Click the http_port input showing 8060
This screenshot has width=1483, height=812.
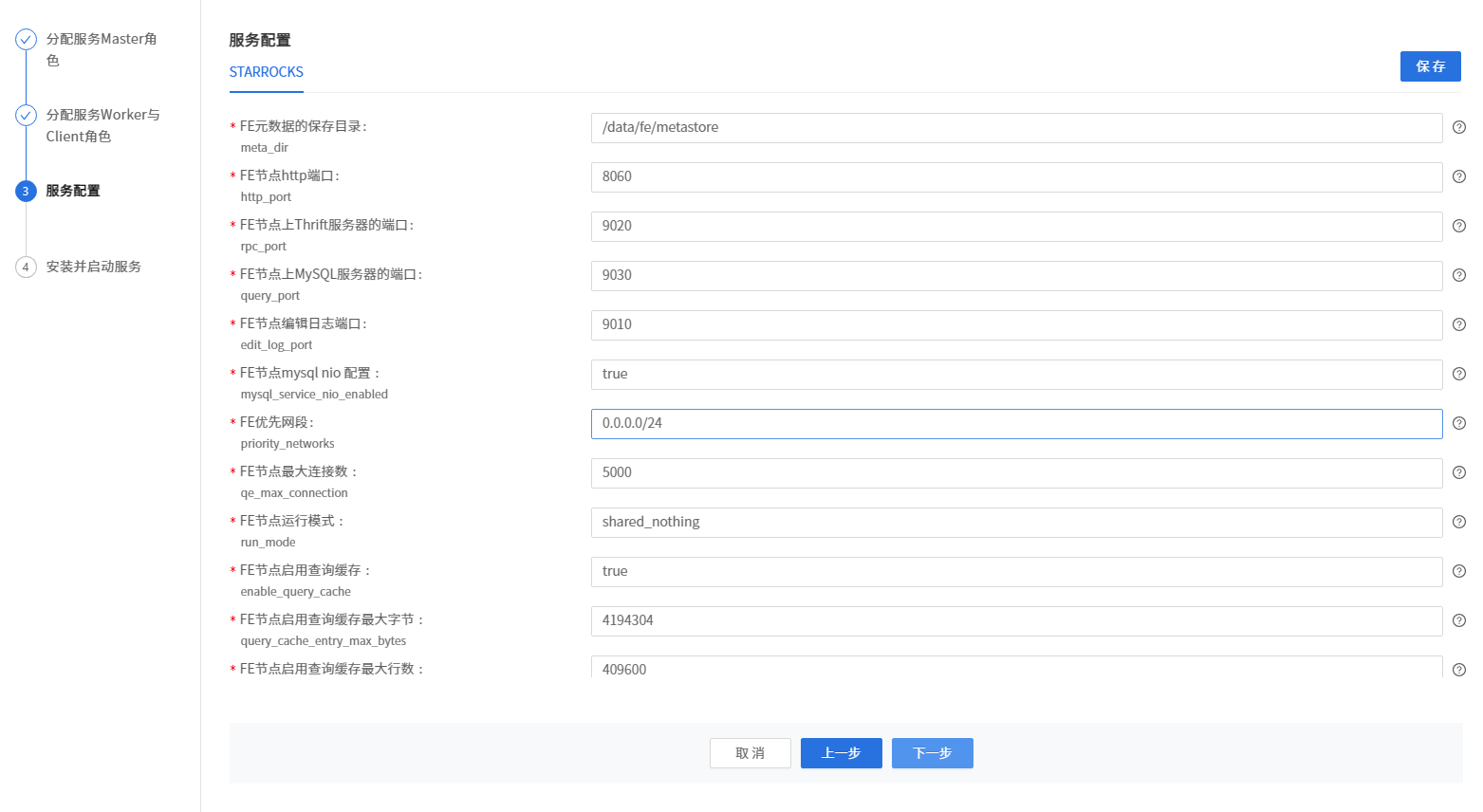tap(1017, 177)
